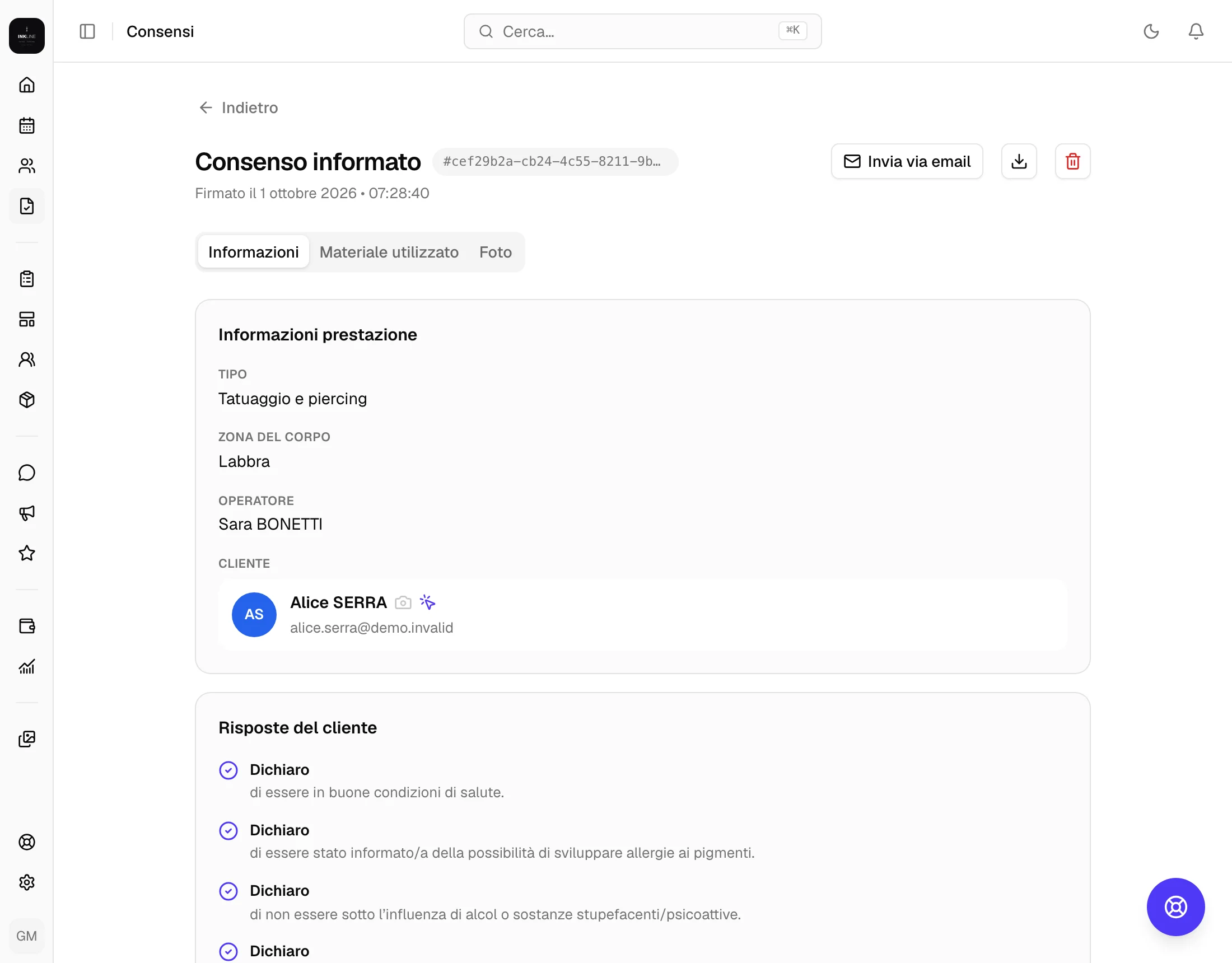The image size is (1232, 963).
Task: Focus the Cerca search field
Action: 642,31
